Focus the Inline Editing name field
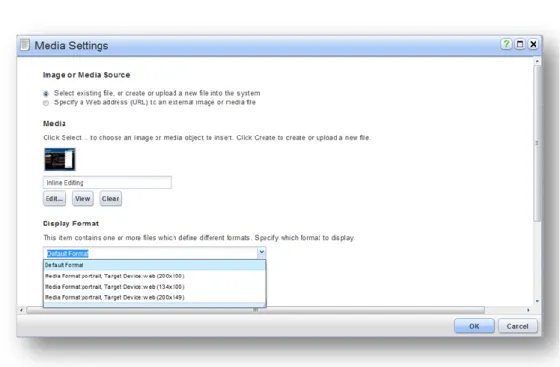This screenshot has height=367, width=560. 107,182
